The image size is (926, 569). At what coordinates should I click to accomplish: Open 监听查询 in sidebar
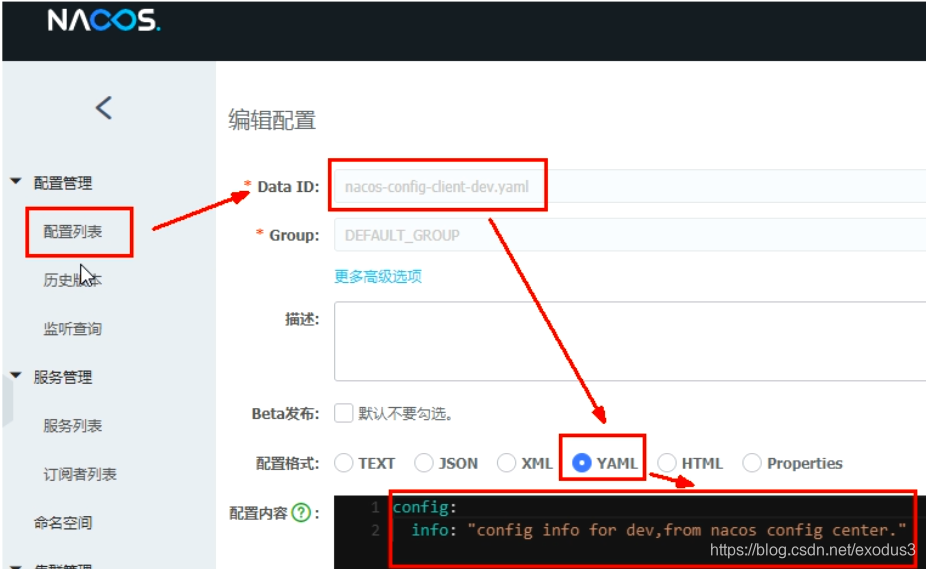coord(73,329)
